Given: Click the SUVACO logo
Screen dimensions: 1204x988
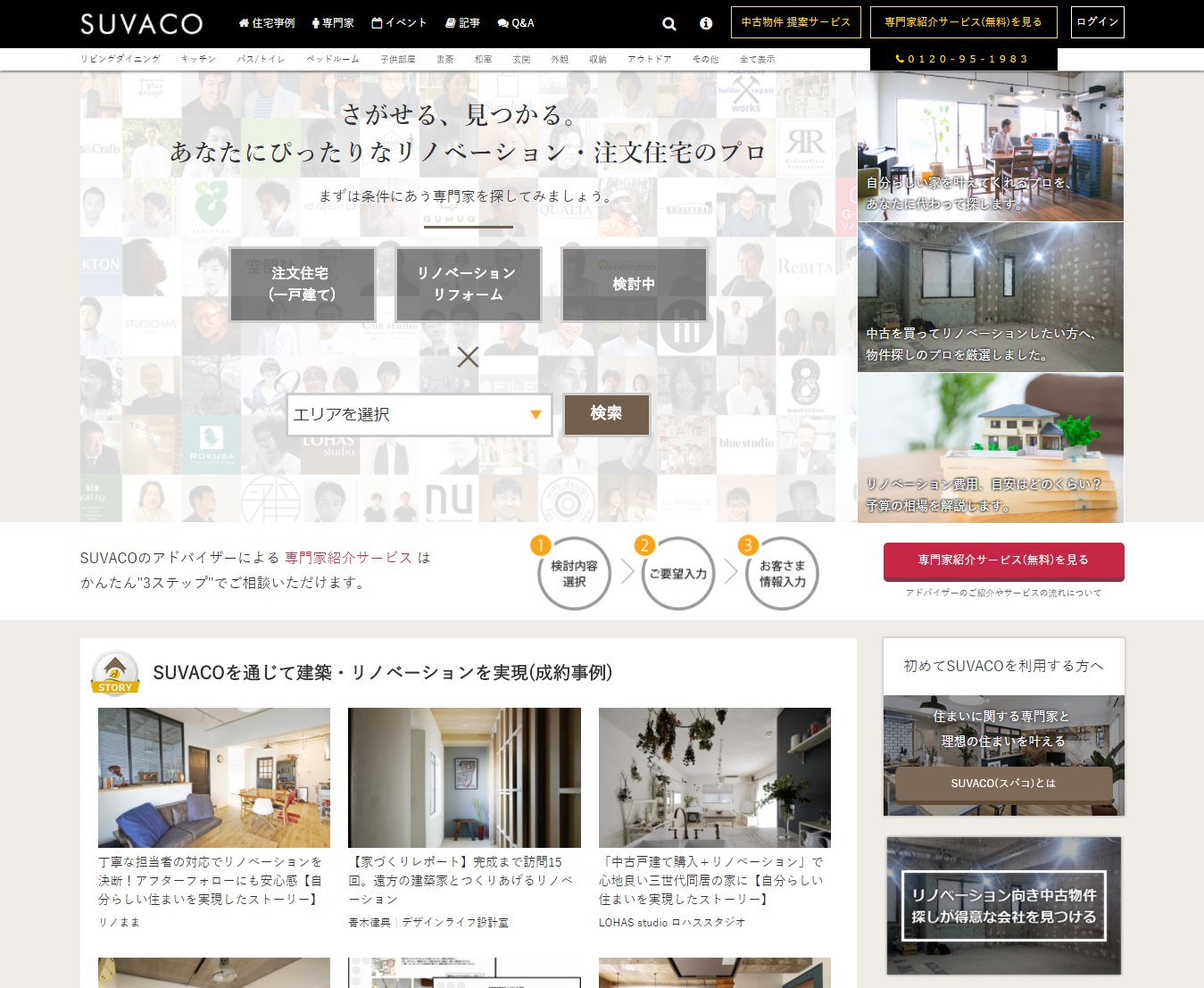Looking at the screenshot, I should [141, 24].
